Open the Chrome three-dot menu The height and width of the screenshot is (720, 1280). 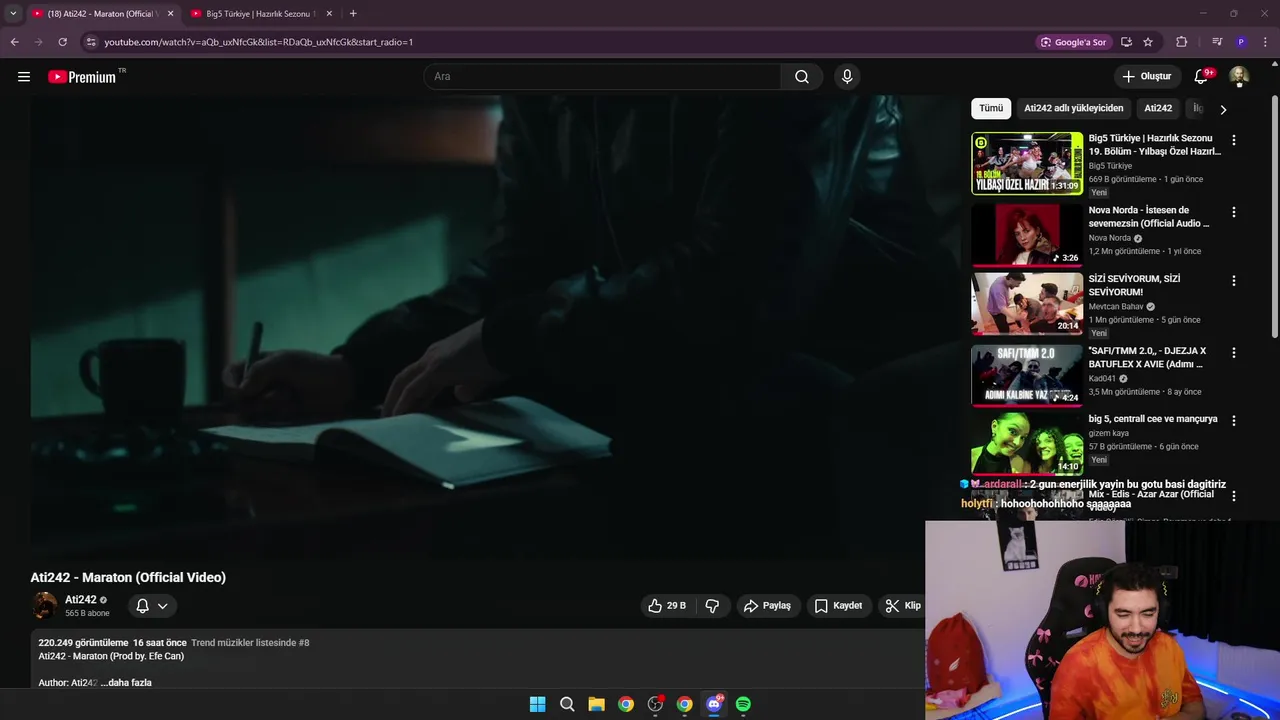click(1264, 42)
